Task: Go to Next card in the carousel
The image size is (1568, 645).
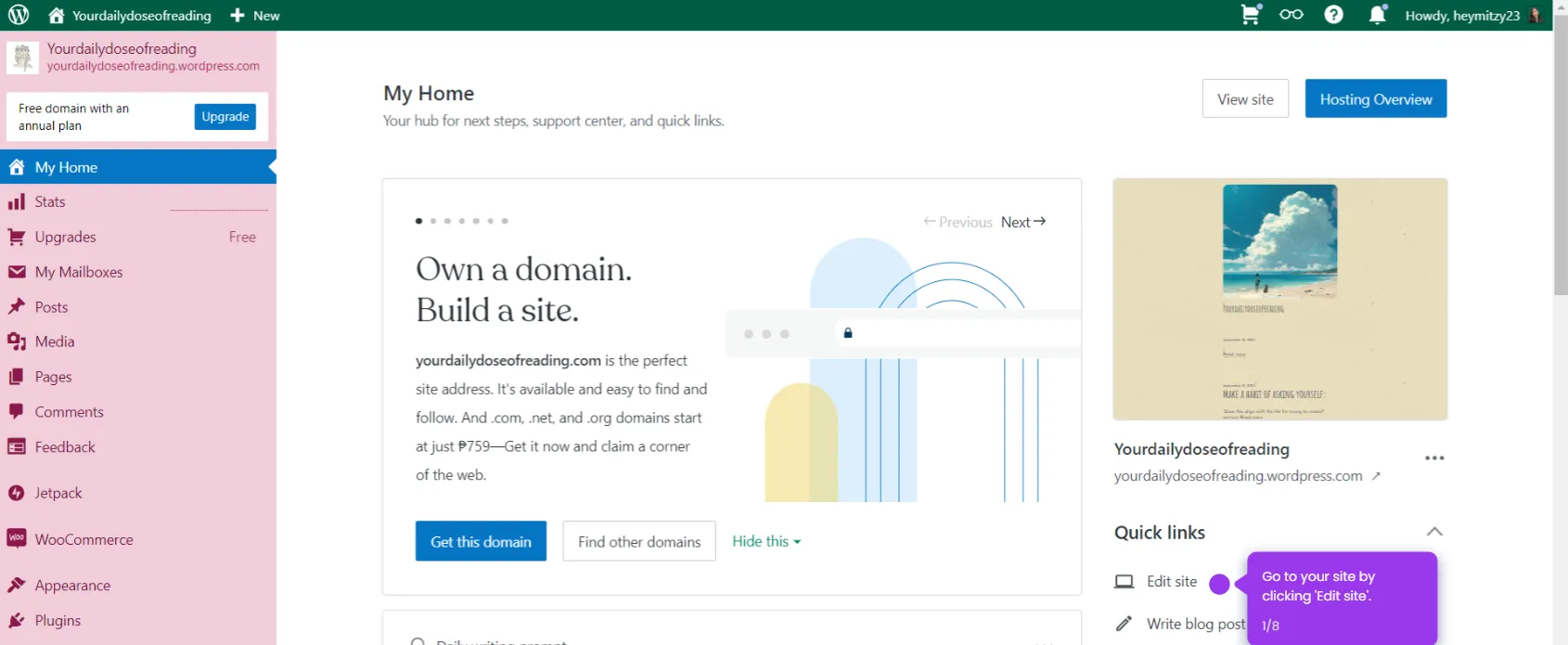Action: coord(1023,222)
